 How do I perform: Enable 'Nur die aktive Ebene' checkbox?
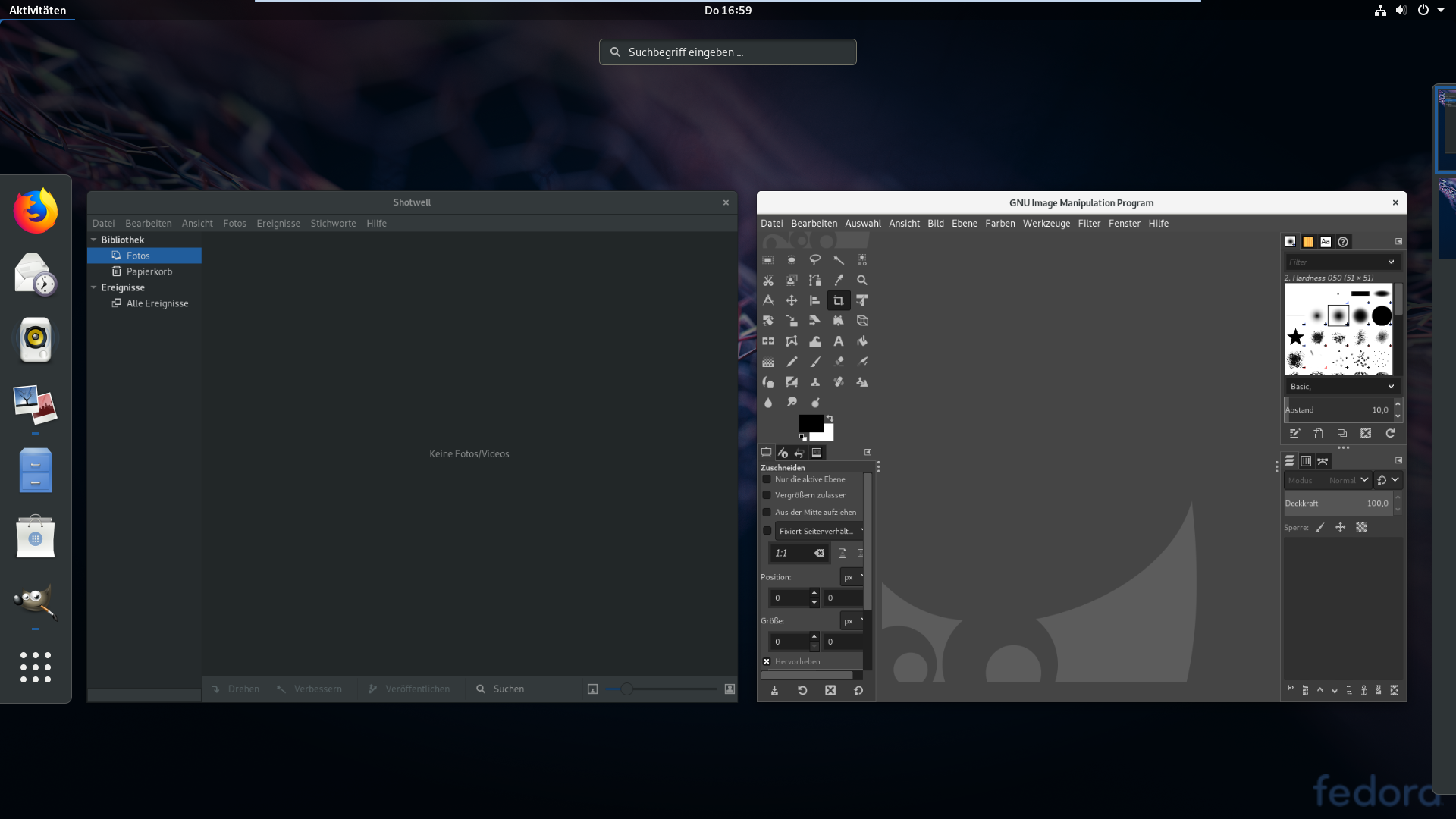tap(767, 479)
